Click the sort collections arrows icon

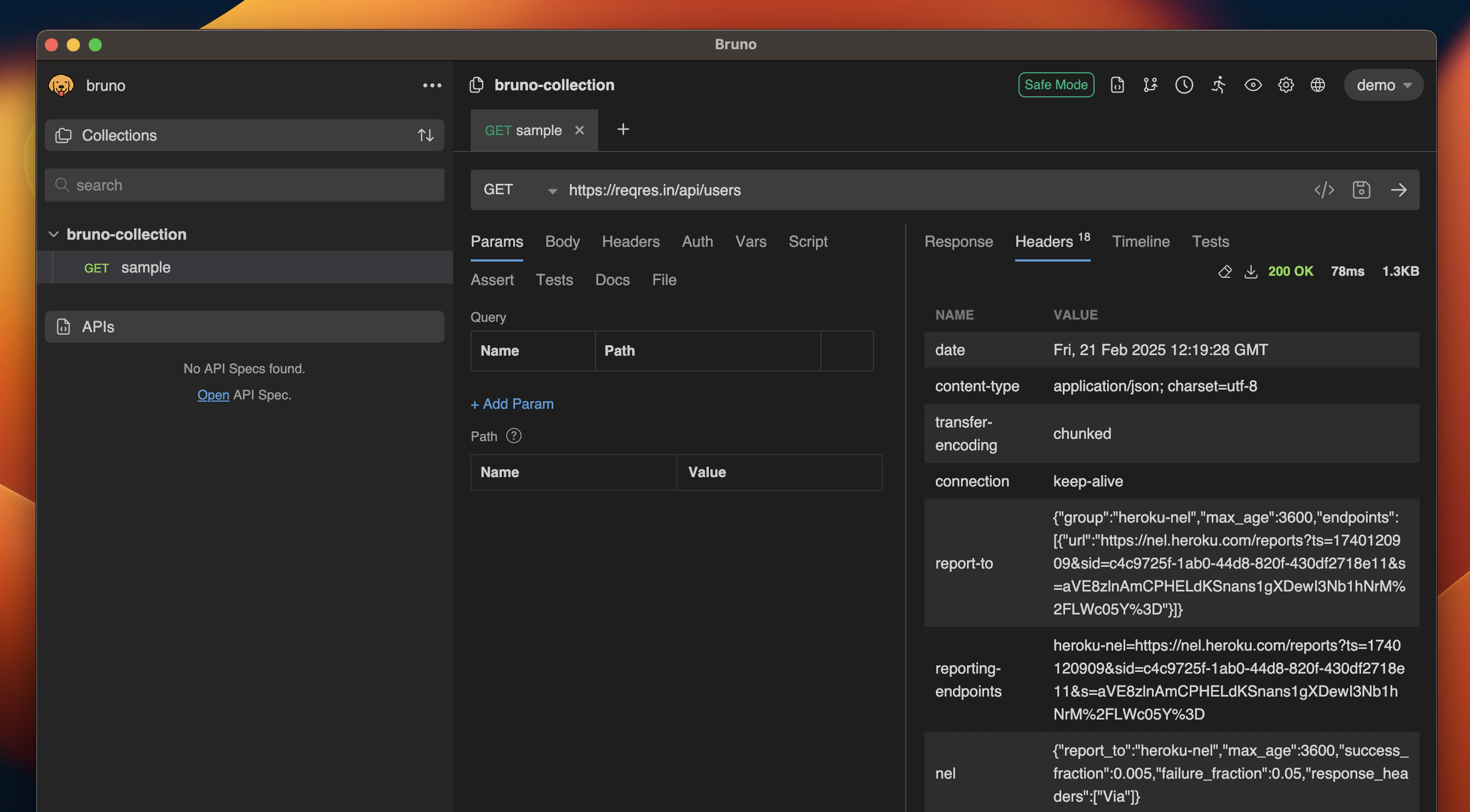[x=425, y=135]
